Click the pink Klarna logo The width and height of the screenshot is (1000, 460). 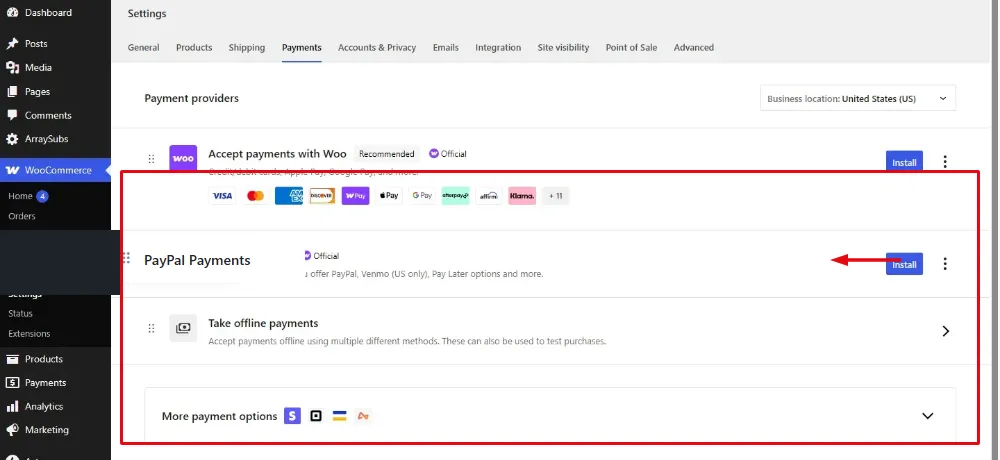pos(522,196)
